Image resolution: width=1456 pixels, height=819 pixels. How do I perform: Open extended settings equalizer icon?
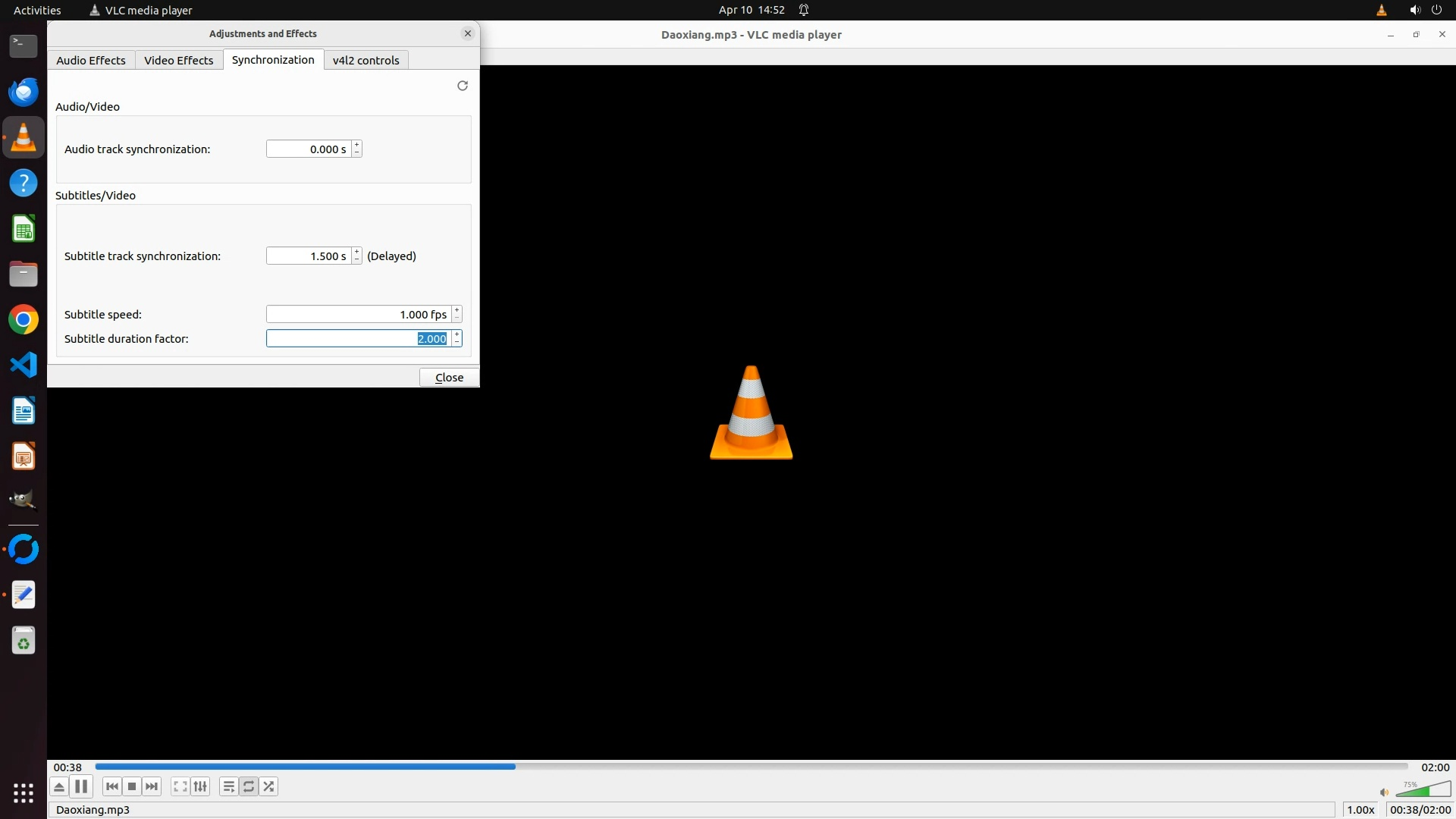(200, 786)
